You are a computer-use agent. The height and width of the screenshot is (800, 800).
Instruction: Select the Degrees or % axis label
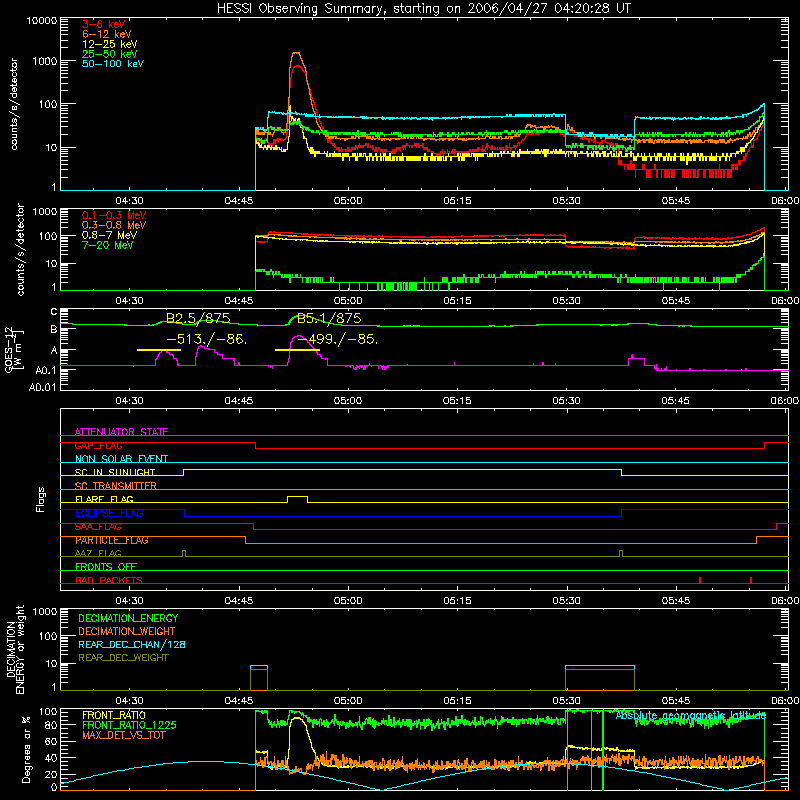27,749
